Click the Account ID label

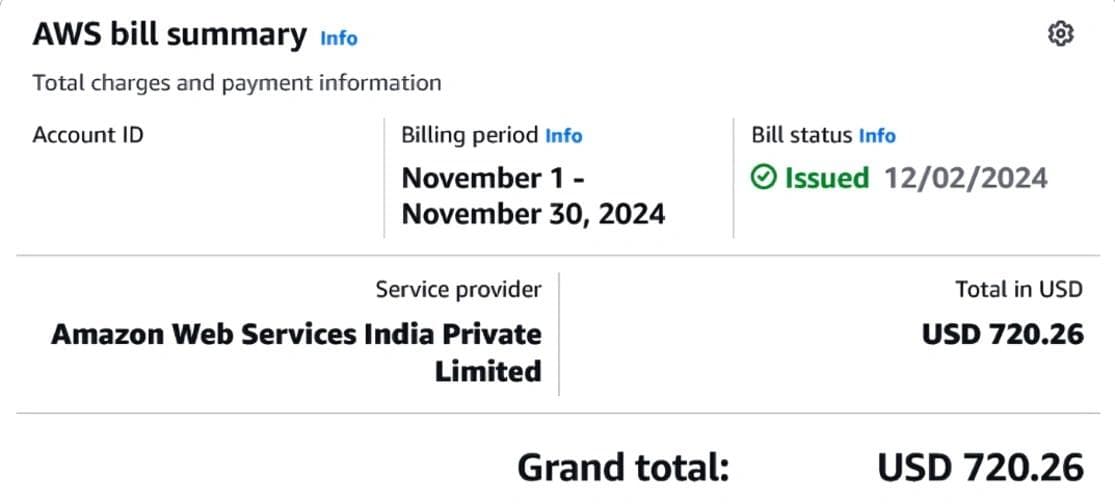(87, 135)
